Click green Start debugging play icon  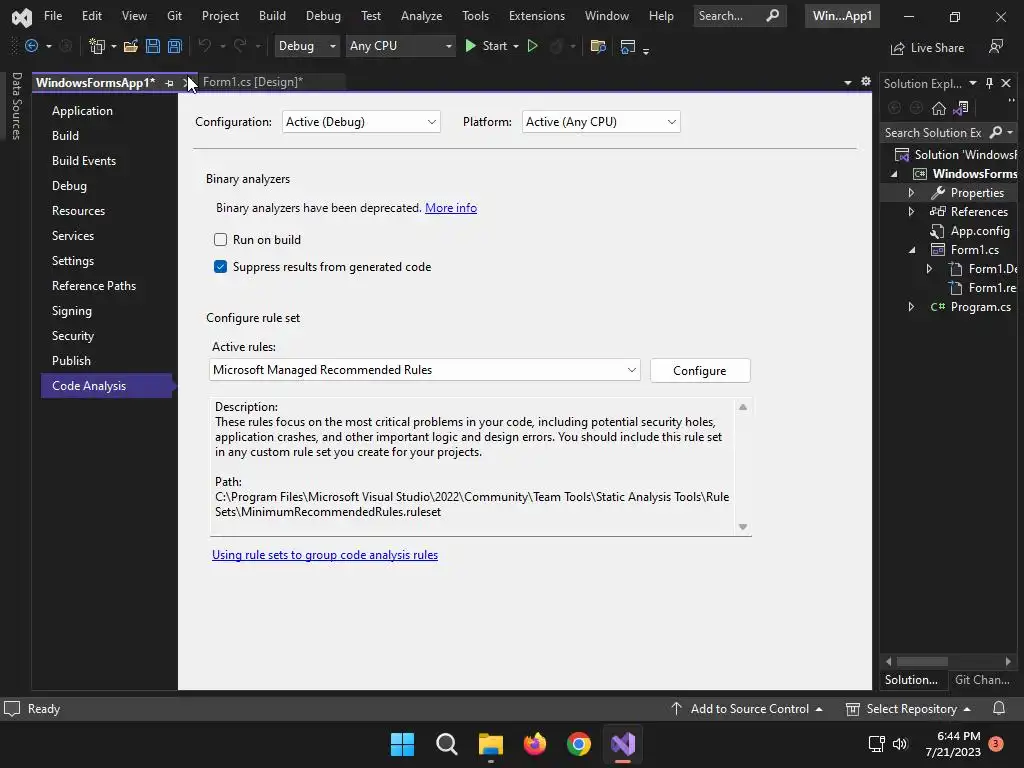coord(470,46)
